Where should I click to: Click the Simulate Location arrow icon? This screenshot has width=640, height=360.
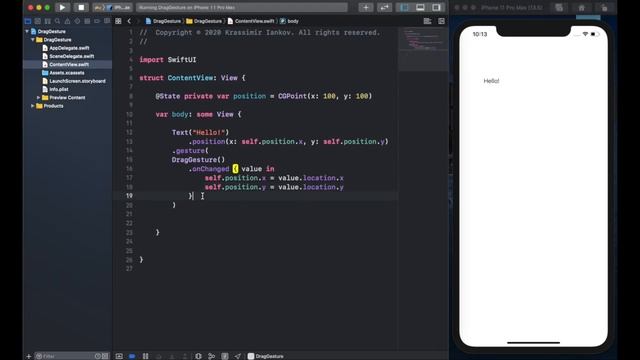pyautogui.click(x=238, y=356)
